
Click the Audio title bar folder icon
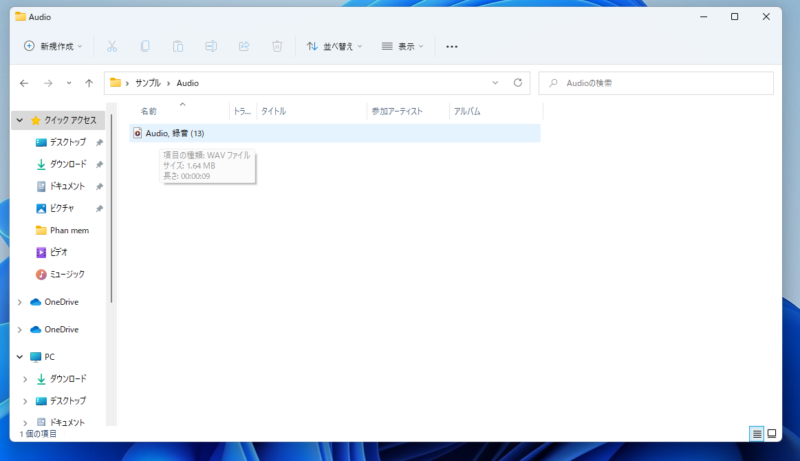pos(20,17)
